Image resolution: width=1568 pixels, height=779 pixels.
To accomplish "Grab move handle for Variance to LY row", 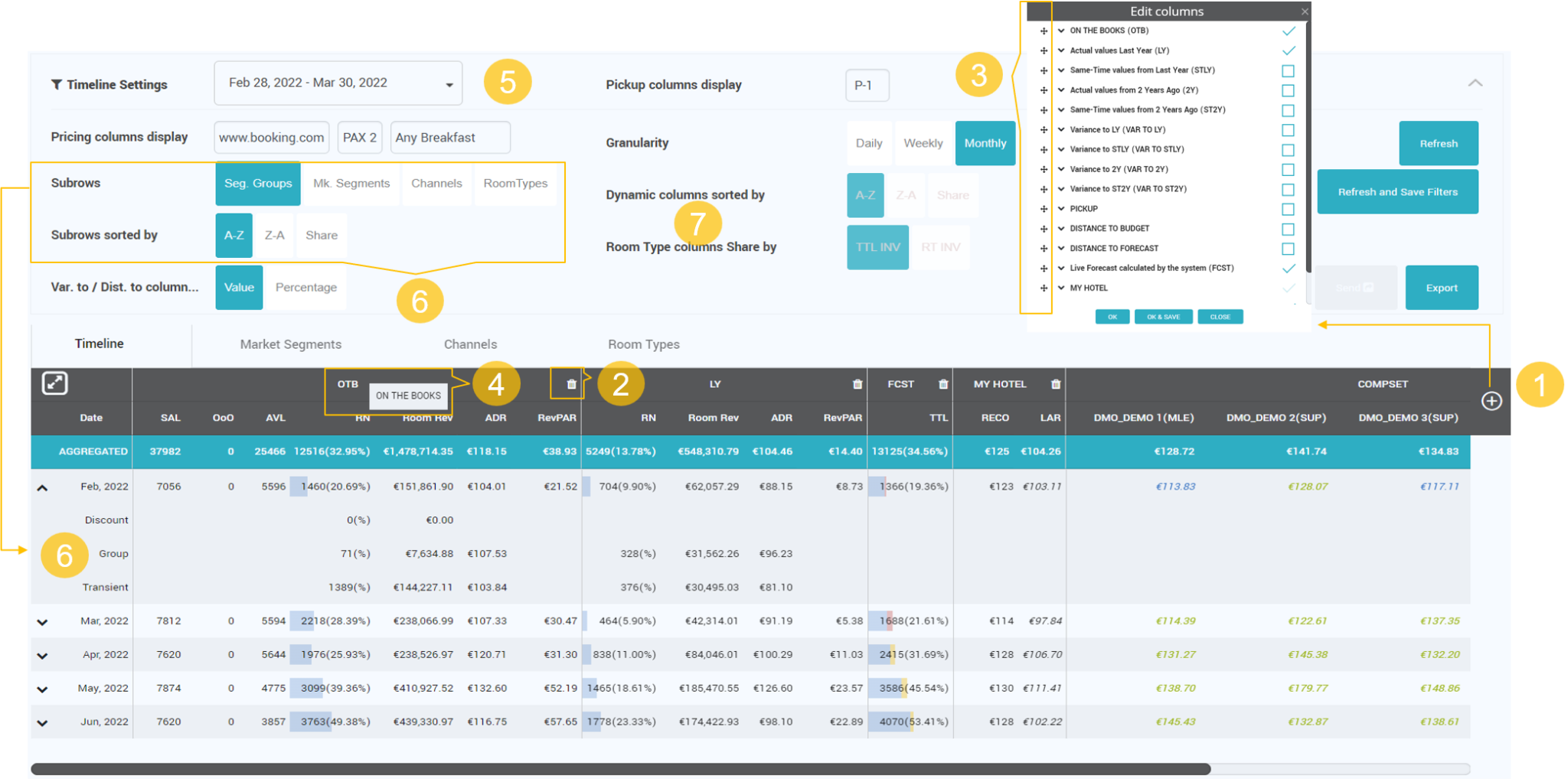I will point(1044,130).
